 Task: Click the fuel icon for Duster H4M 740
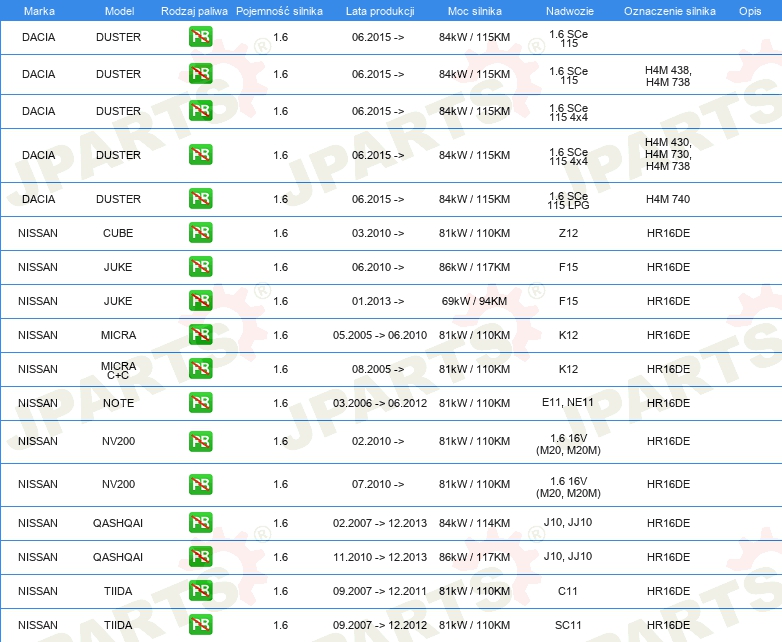click(200, 199)
